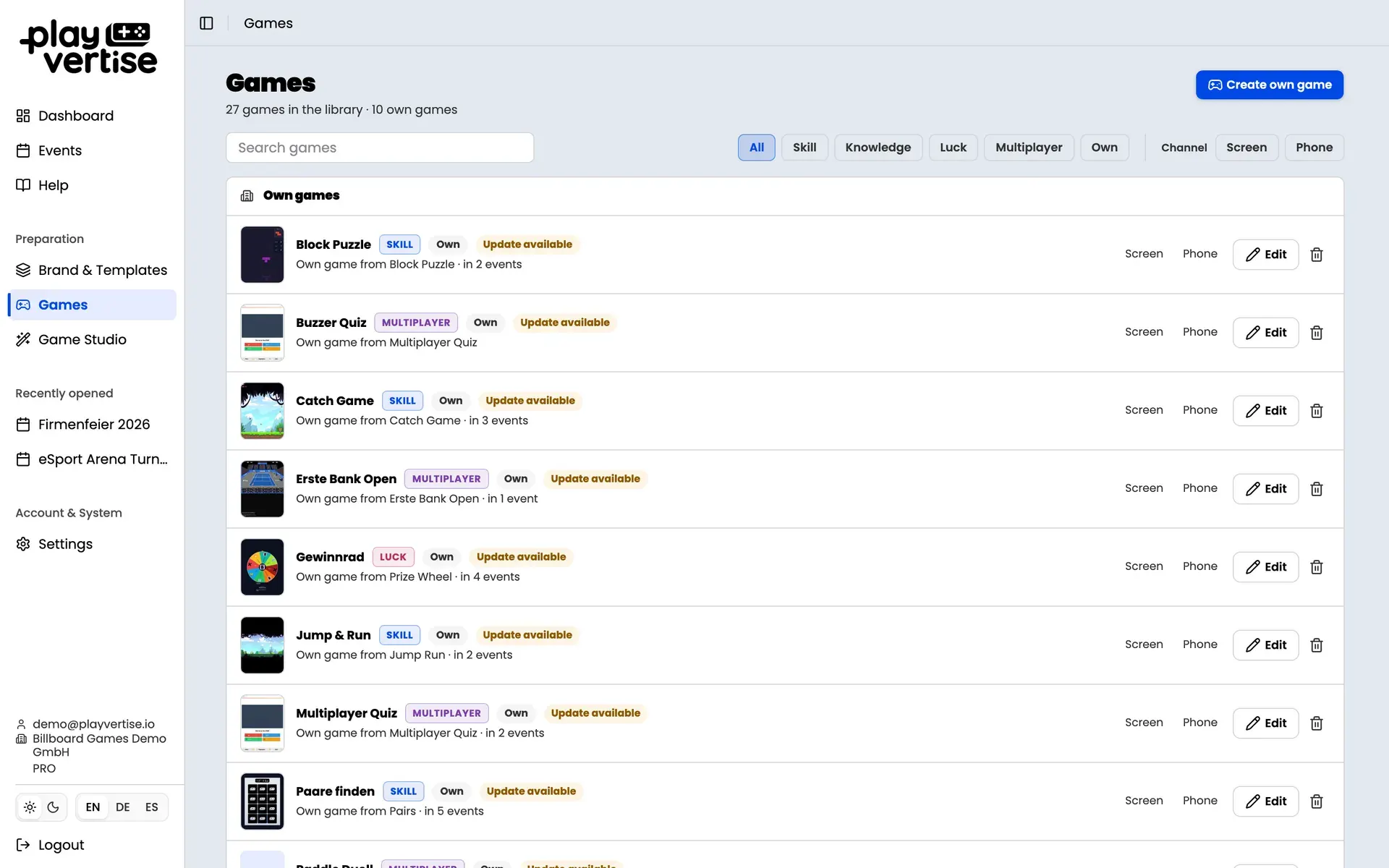The width and height of the screenshot is (1389, 868).
Task: Filter by Phone channel
Action: point(1314,148)
